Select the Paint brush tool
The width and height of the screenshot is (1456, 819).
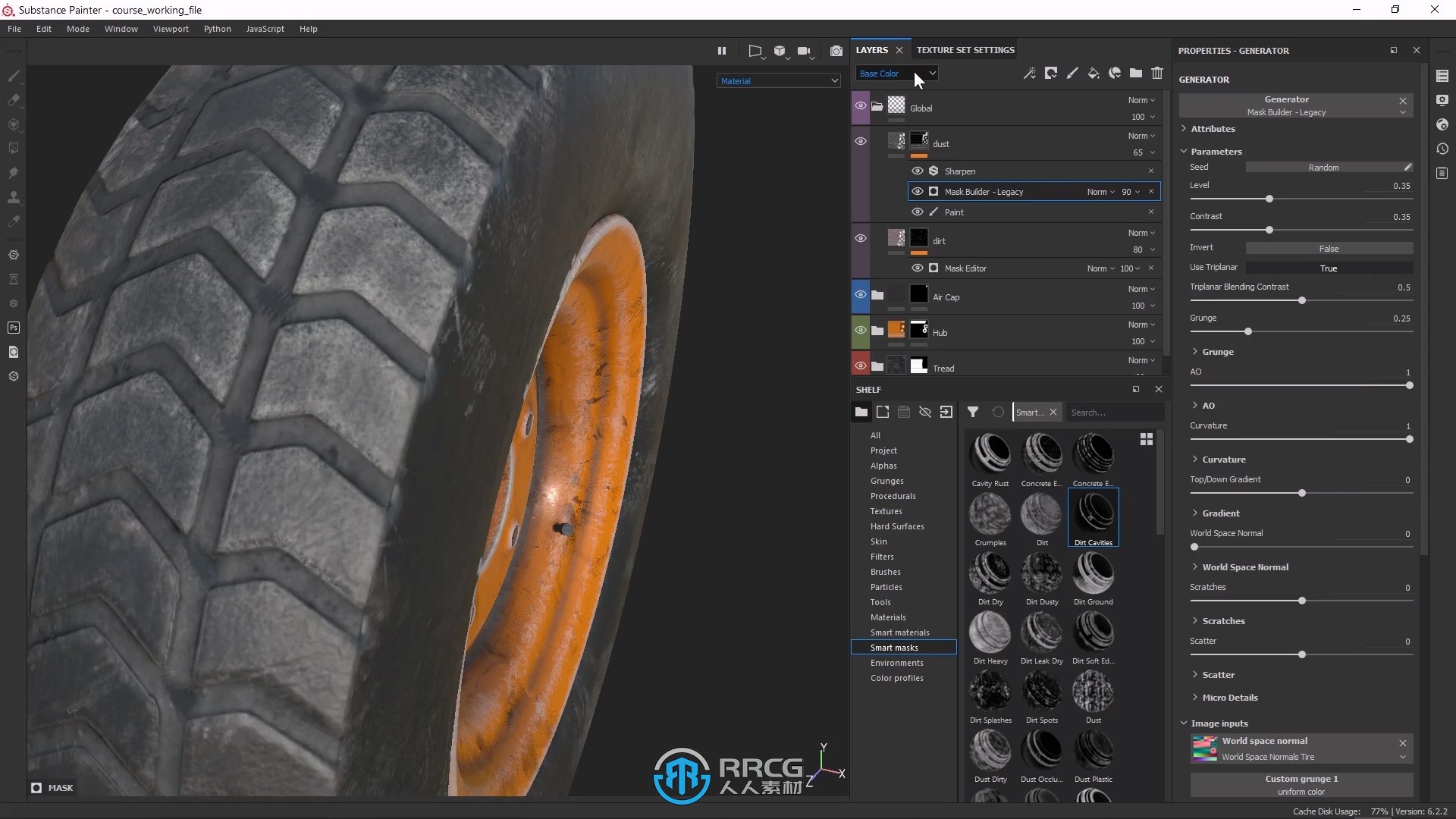click(14, 76)
